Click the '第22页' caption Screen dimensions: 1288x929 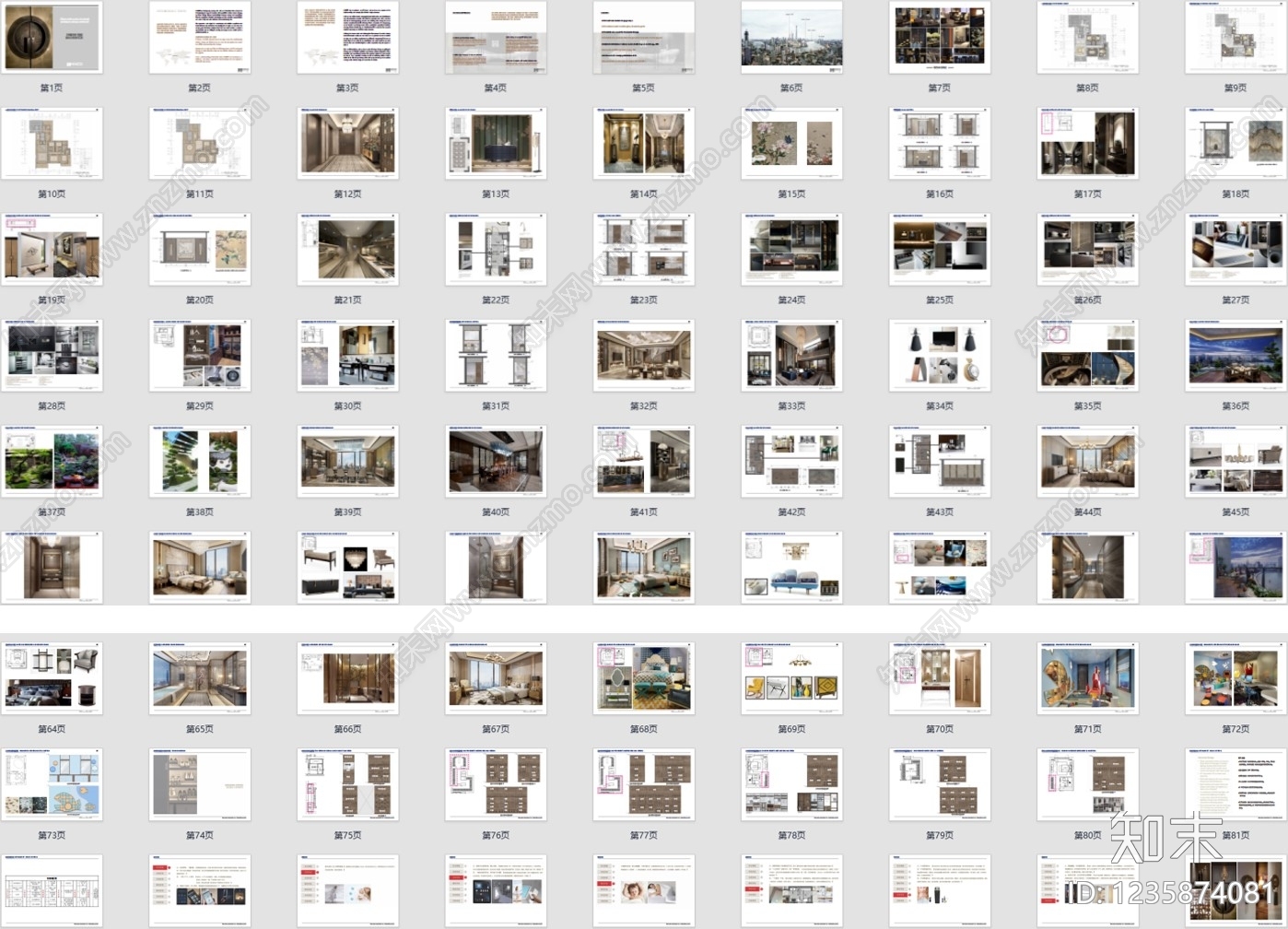tap(496, 300)
